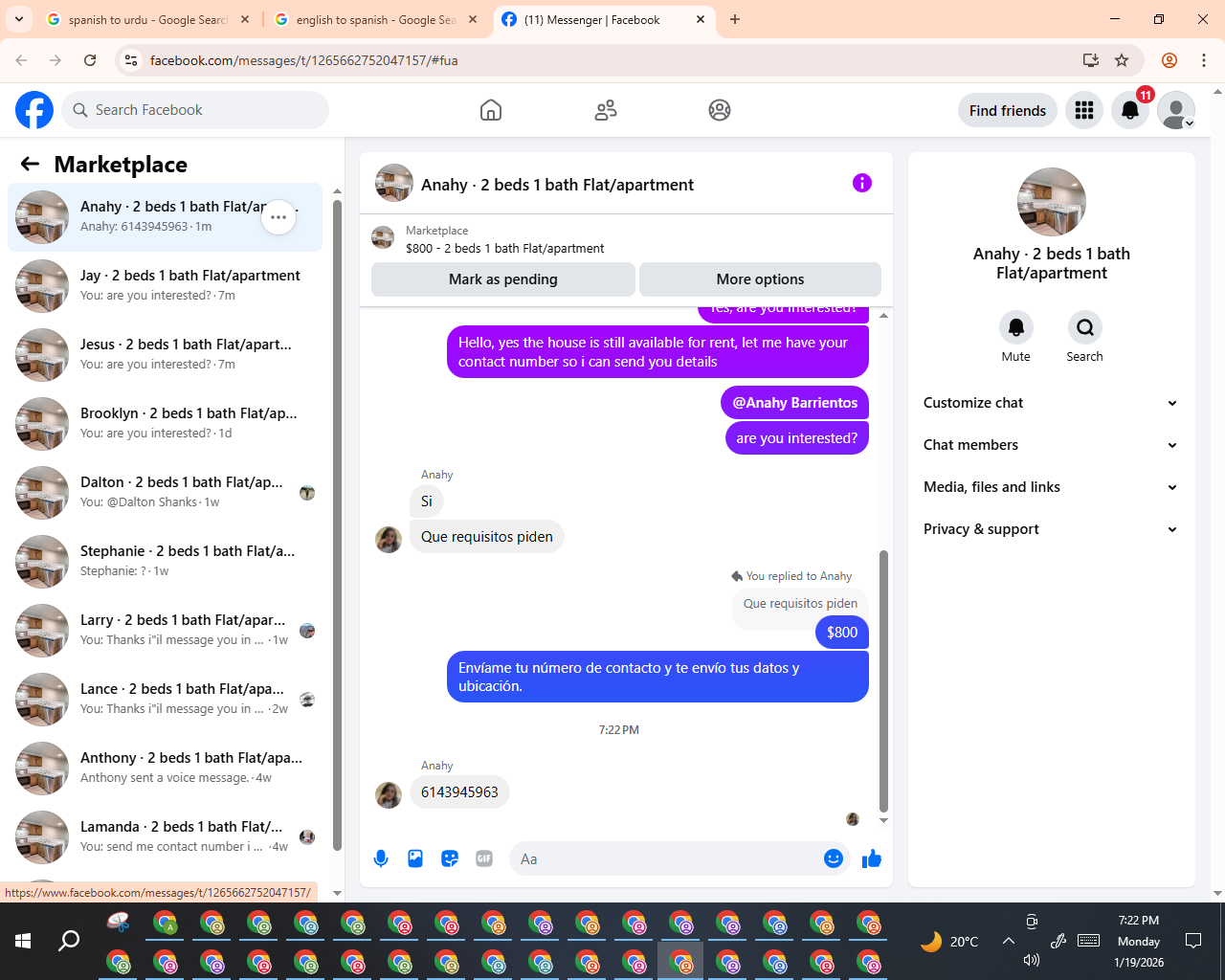
Task: Open Chrome's three-dot menu
Action: click(x=1204, y=60)
